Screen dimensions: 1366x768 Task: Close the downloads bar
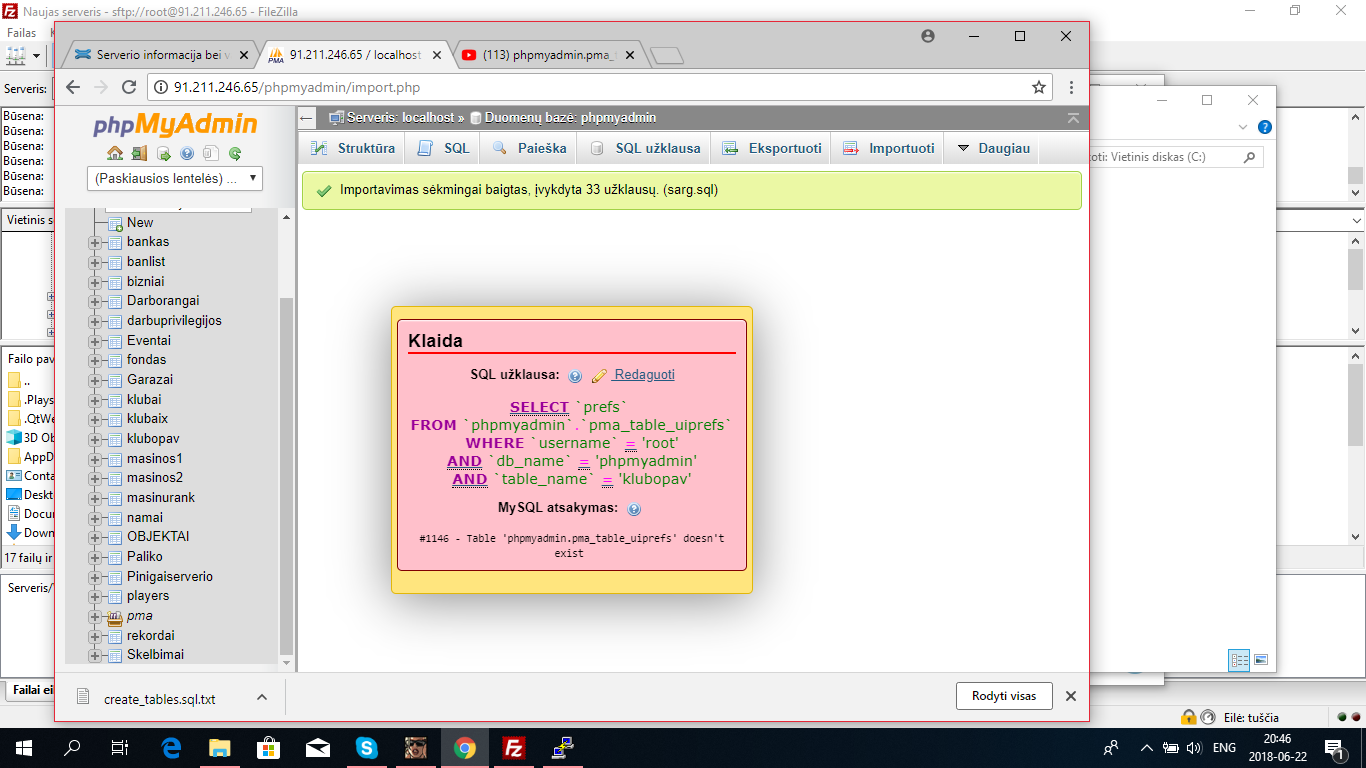point(1071,696)
